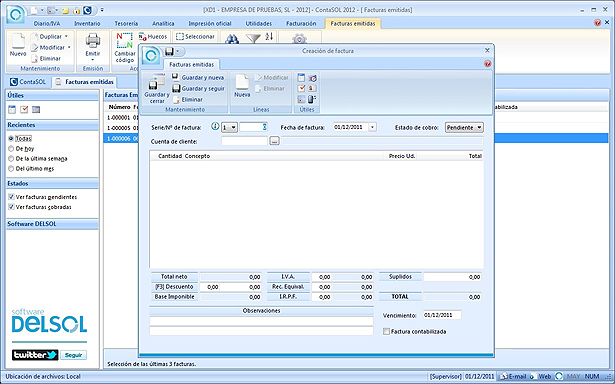Click Cuenta de cliente input field

(x=244, y=141)
